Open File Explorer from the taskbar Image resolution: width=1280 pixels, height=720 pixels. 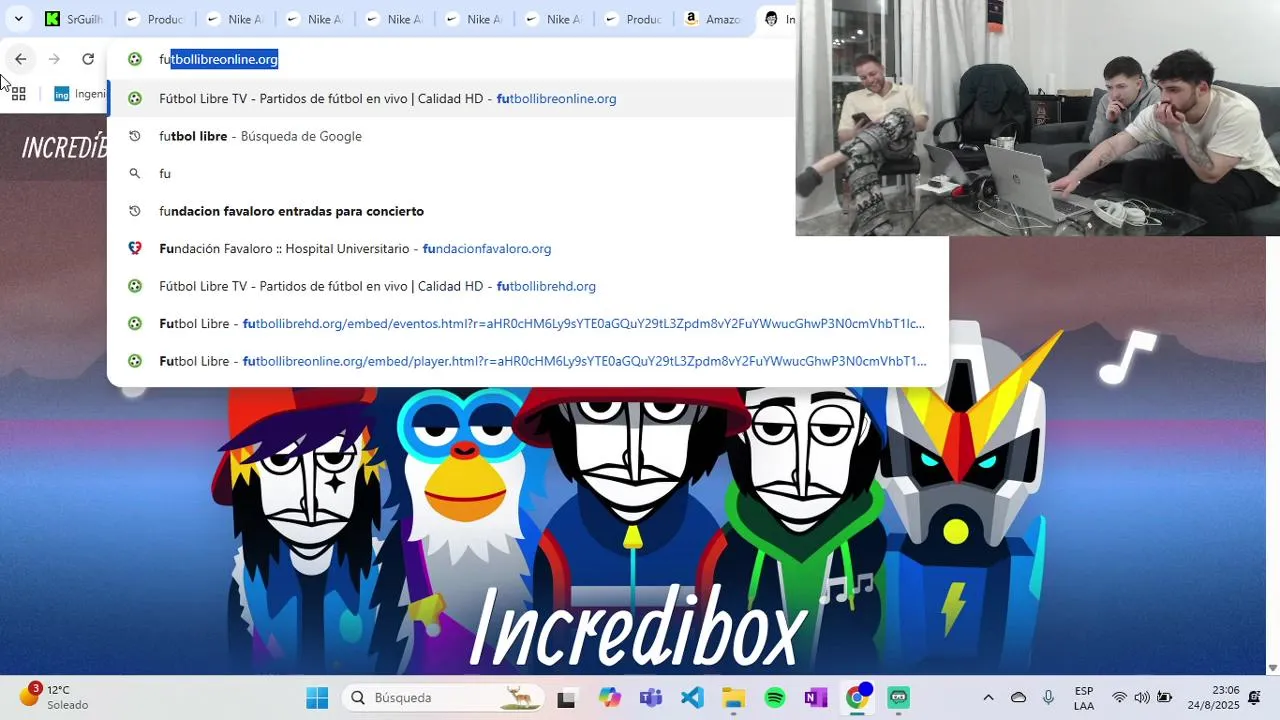tap(733, 698)
